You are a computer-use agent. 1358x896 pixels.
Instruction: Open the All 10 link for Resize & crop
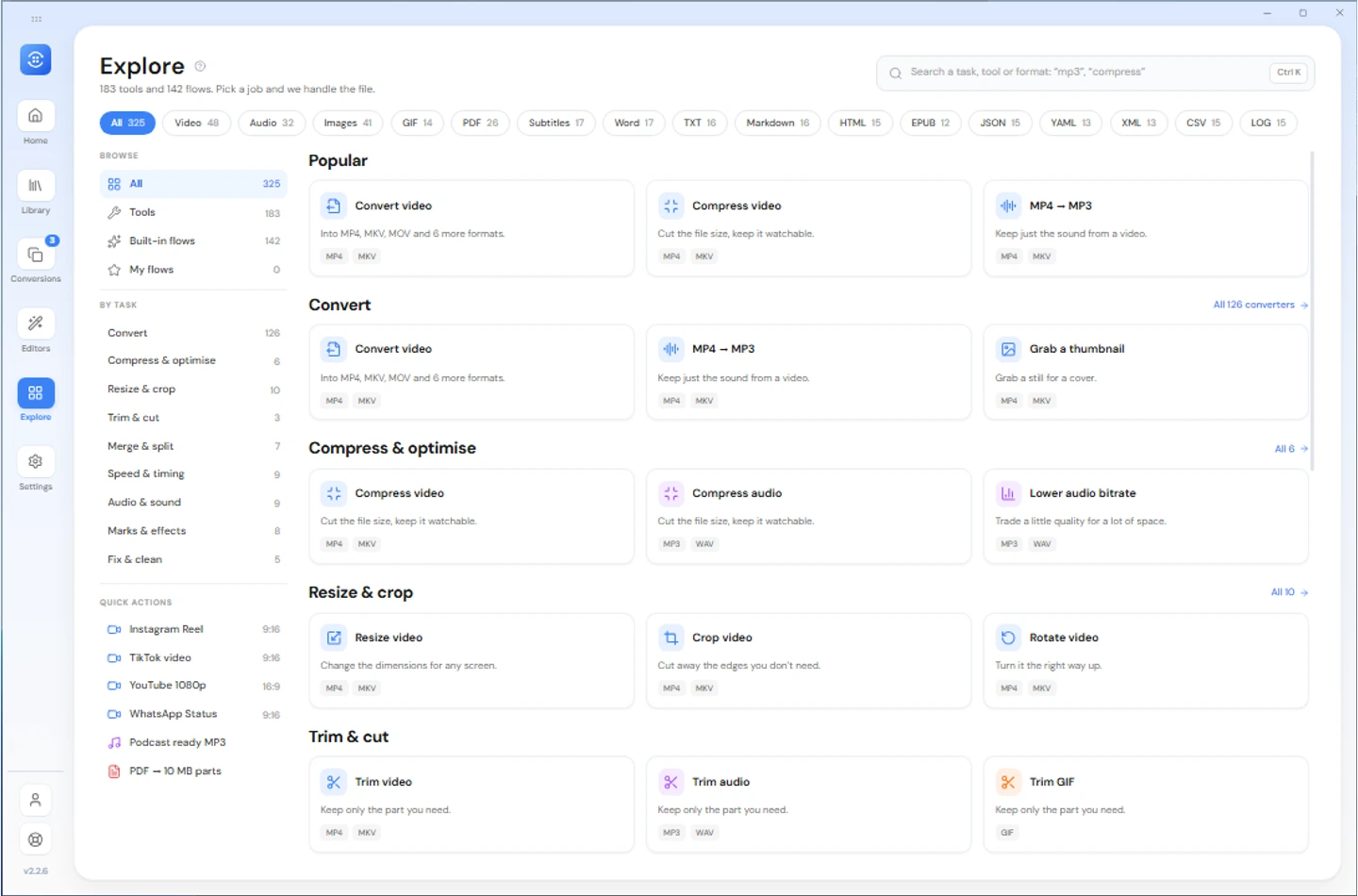[x=1289, y=592]
